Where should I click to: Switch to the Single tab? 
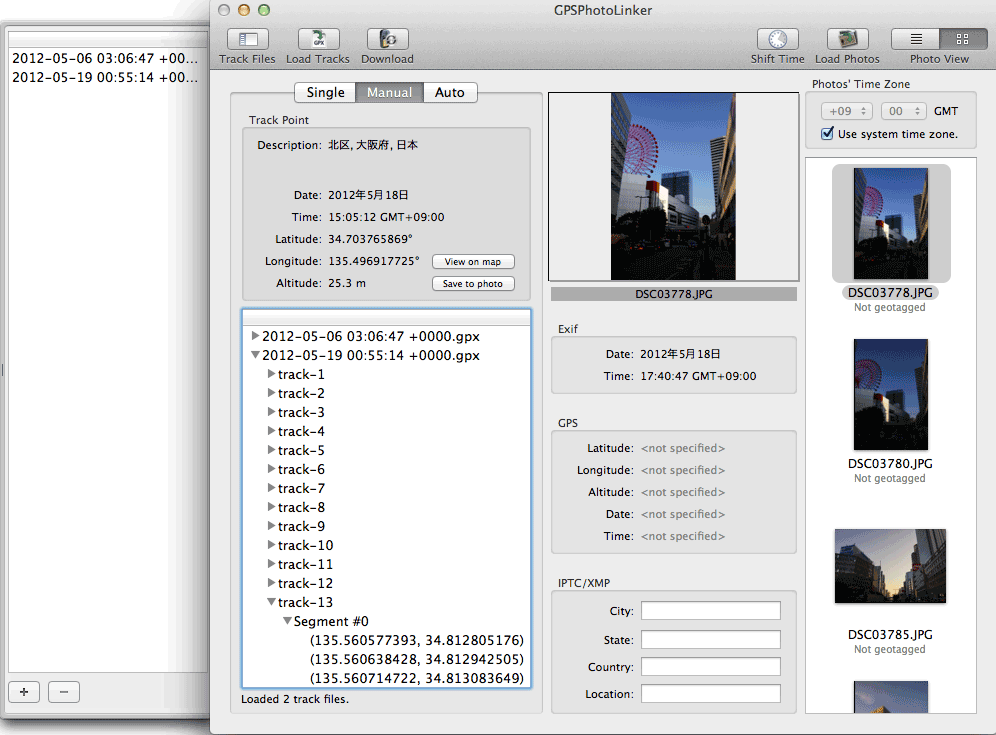[x=325, y=92]
